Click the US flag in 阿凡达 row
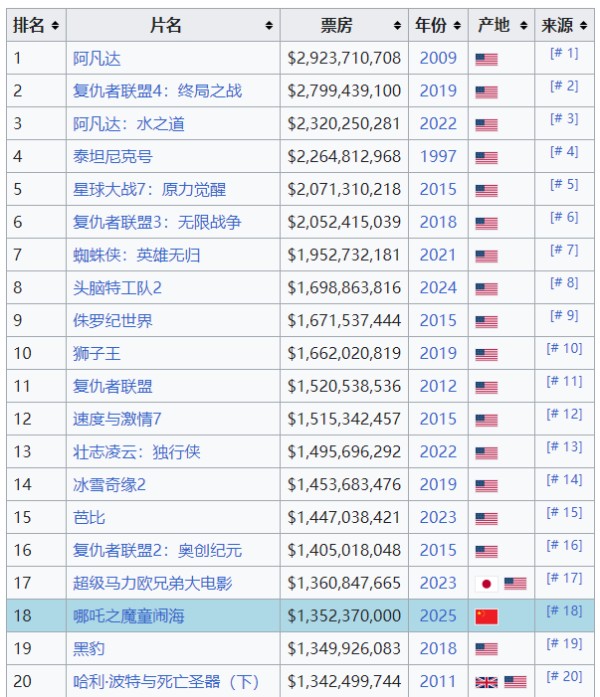The height and width of the screenshot is (697, 600). [x=486, y=59]
